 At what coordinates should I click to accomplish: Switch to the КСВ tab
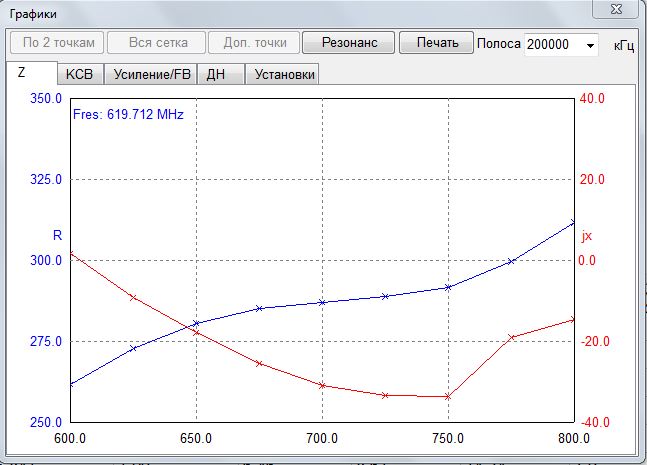(80, 74)
